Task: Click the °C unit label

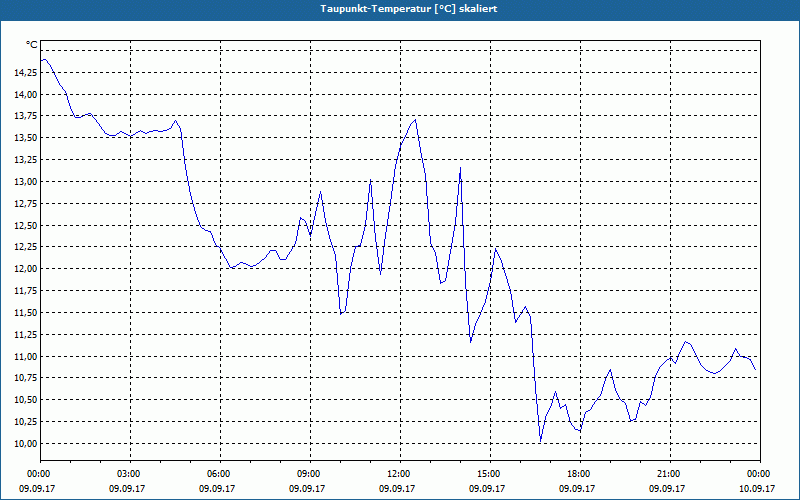Action: pos(32,45)
